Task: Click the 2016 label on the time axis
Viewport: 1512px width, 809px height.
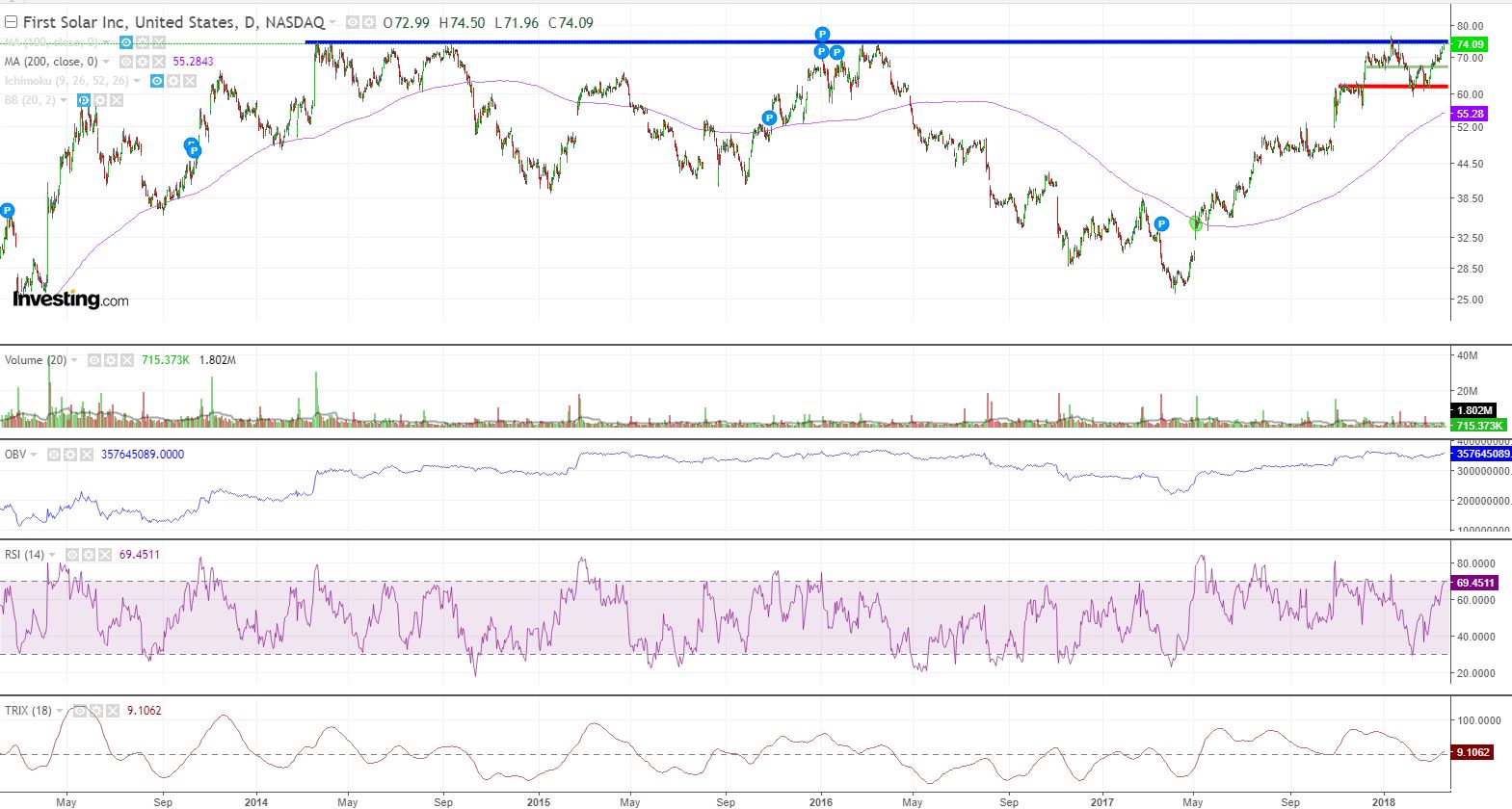Action: 821,801
